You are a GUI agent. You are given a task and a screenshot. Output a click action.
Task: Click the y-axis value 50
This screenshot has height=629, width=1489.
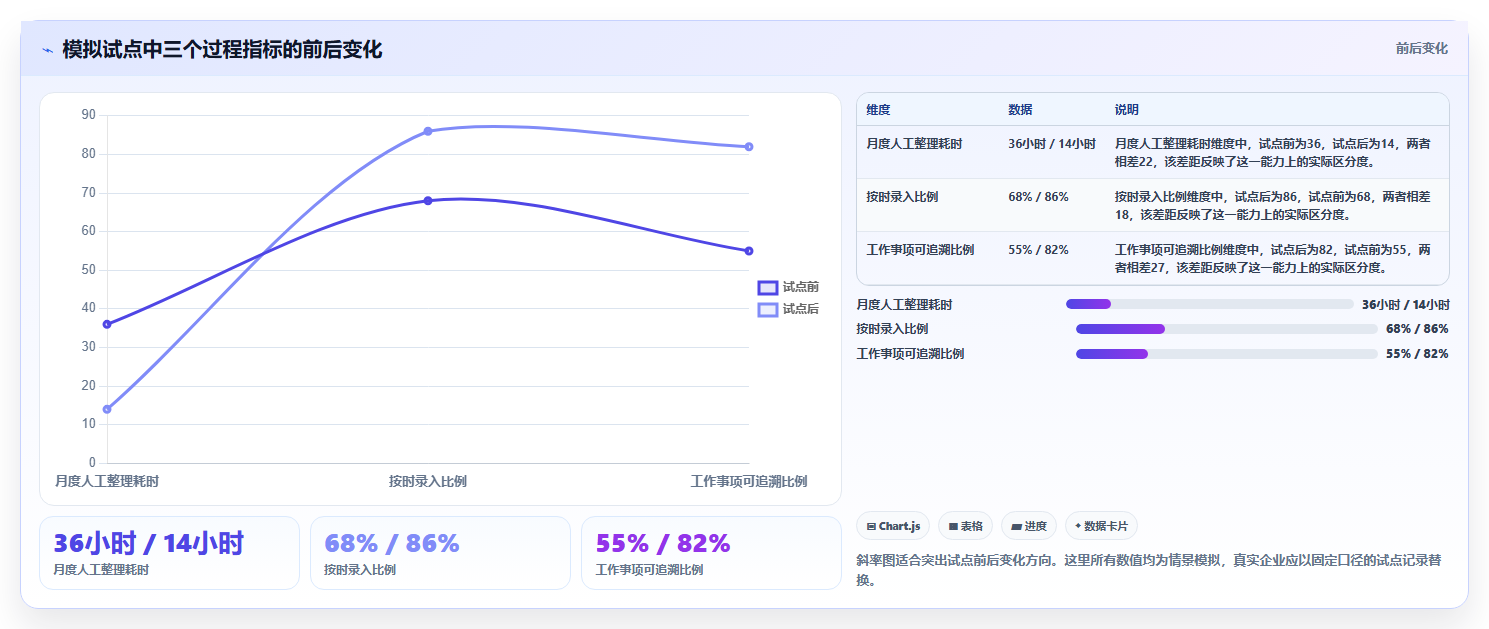coord(89,270)
